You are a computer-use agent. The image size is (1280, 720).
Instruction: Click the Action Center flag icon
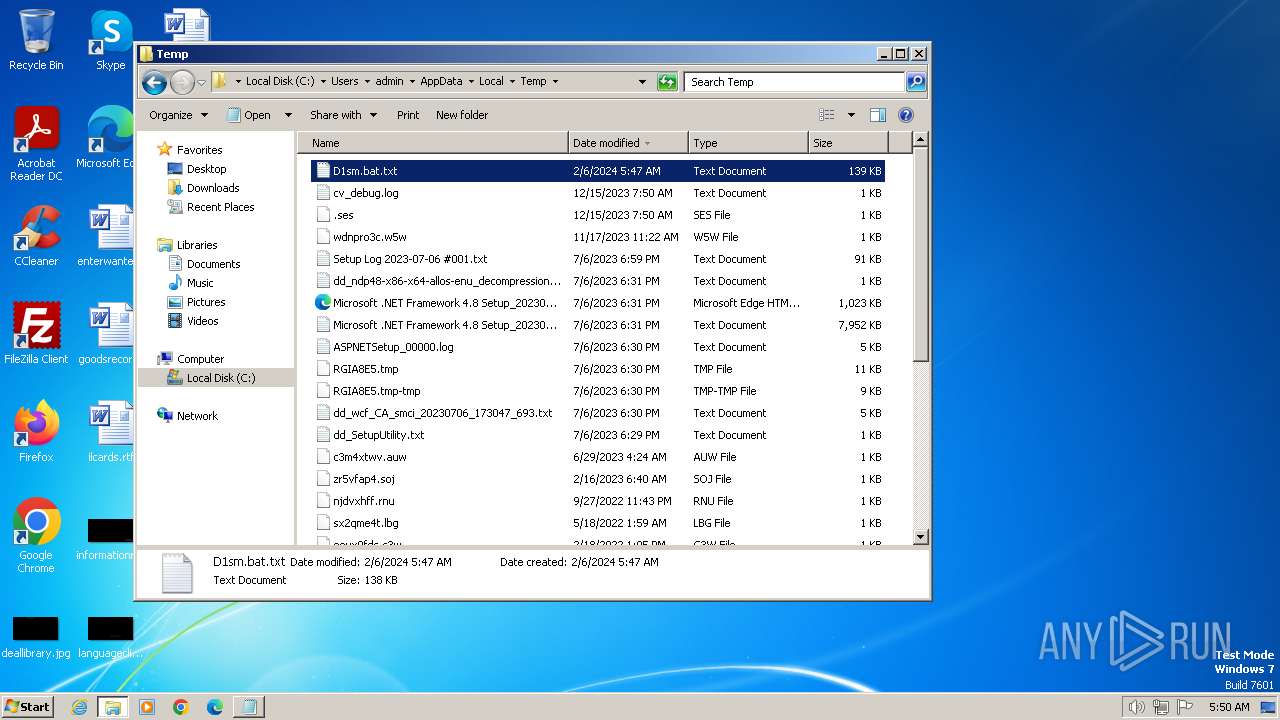[1185, 707]
